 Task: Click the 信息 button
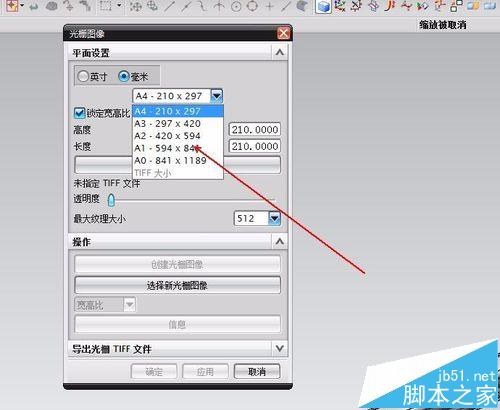pyautogui.click(x=177, y=324)
